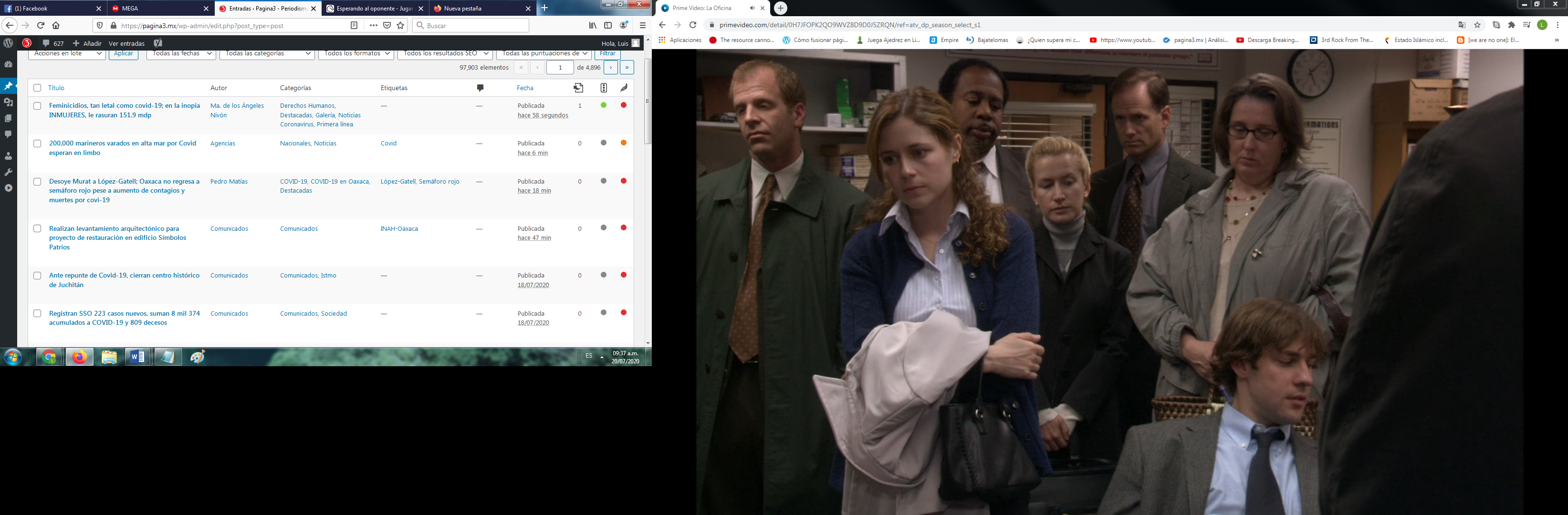Open Añadir menu in WordPress admin bar
The image size is (1568, 515).
pos(87,43)
